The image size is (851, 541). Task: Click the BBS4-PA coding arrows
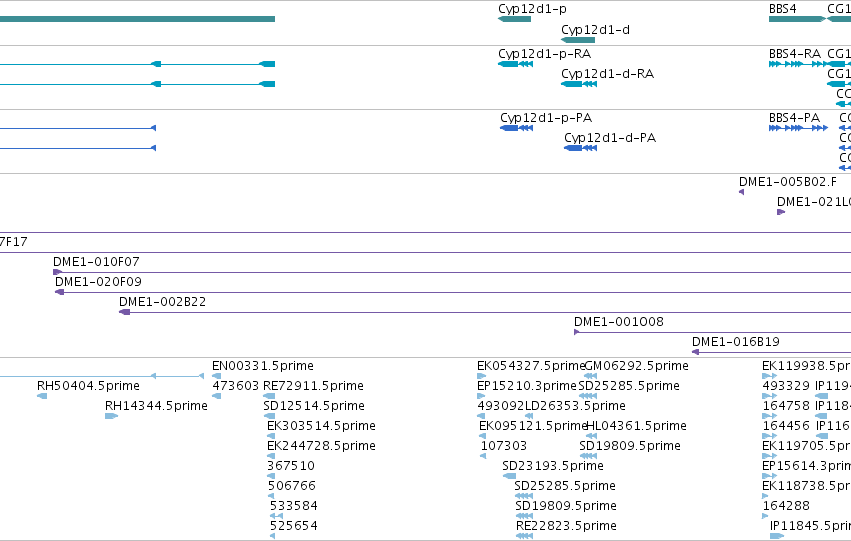pyautogui.click(x=798, y=128)
